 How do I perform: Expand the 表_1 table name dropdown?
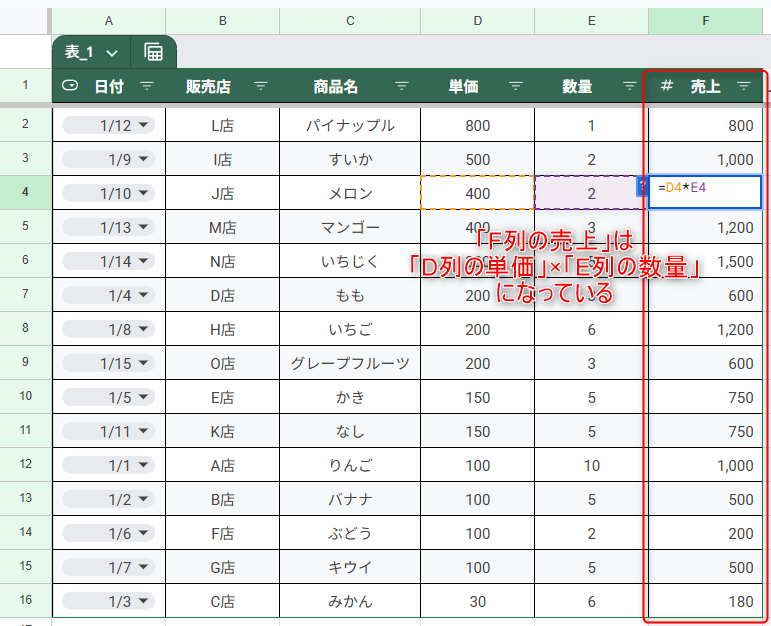[111, 52]
